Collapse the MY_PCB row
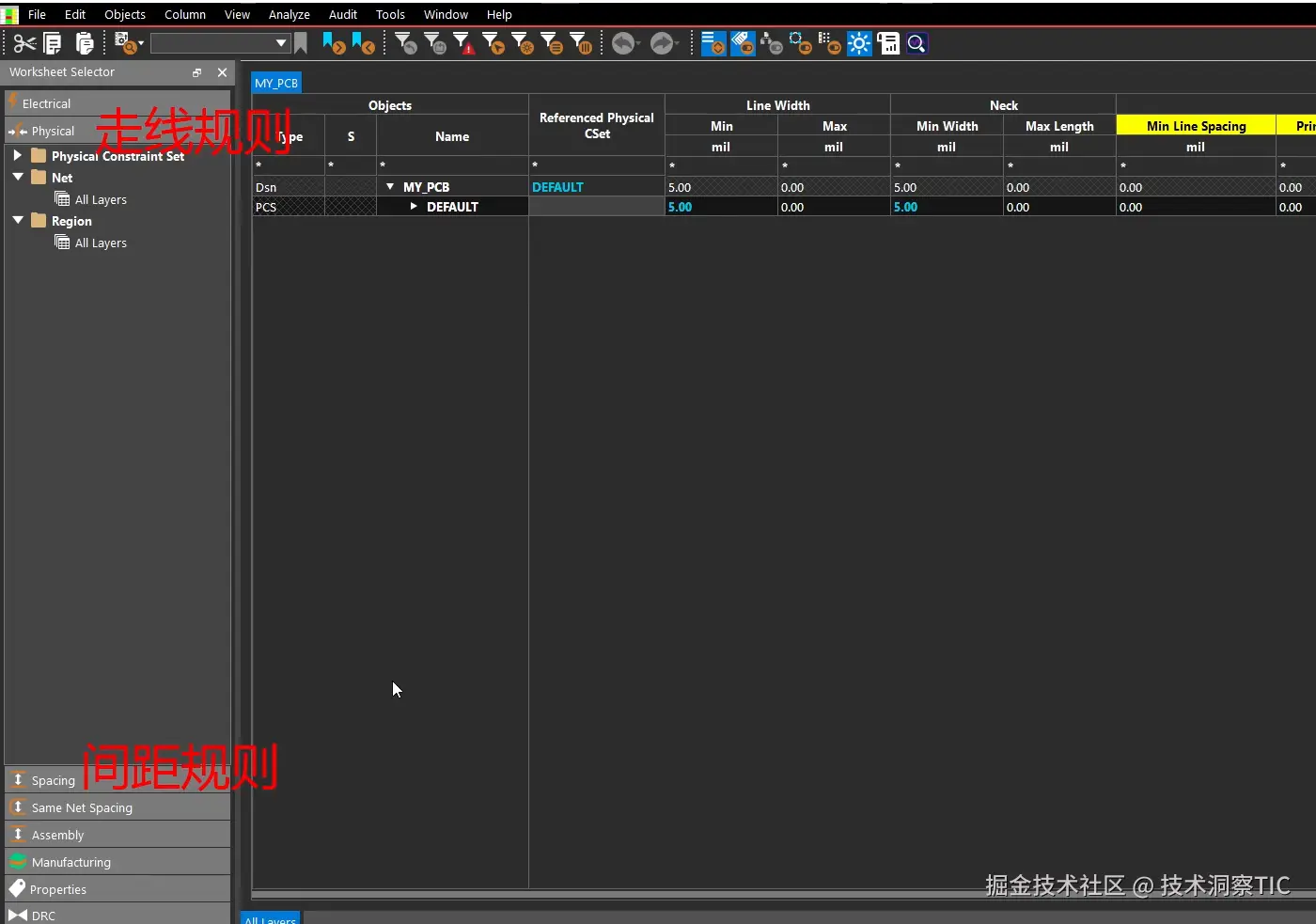The image size is (1316, 924). (x=390, y=186)
